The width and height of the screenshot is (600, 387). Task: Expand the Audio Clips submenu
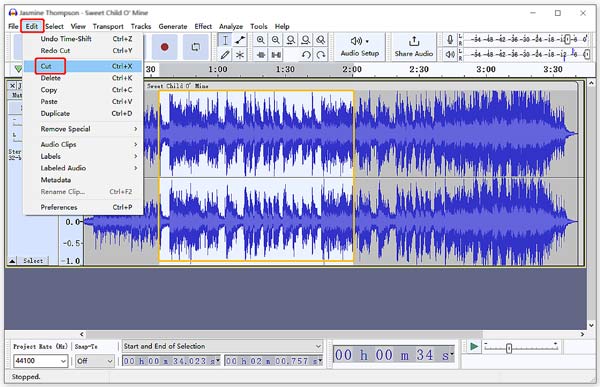(83, 144)
